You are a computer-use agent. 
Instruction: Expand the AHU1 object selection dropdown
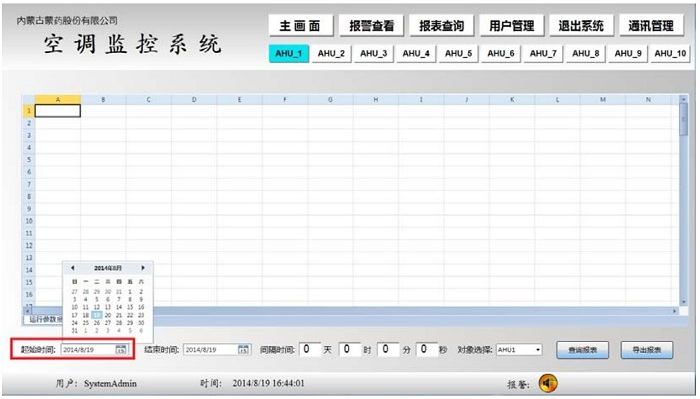538,350
